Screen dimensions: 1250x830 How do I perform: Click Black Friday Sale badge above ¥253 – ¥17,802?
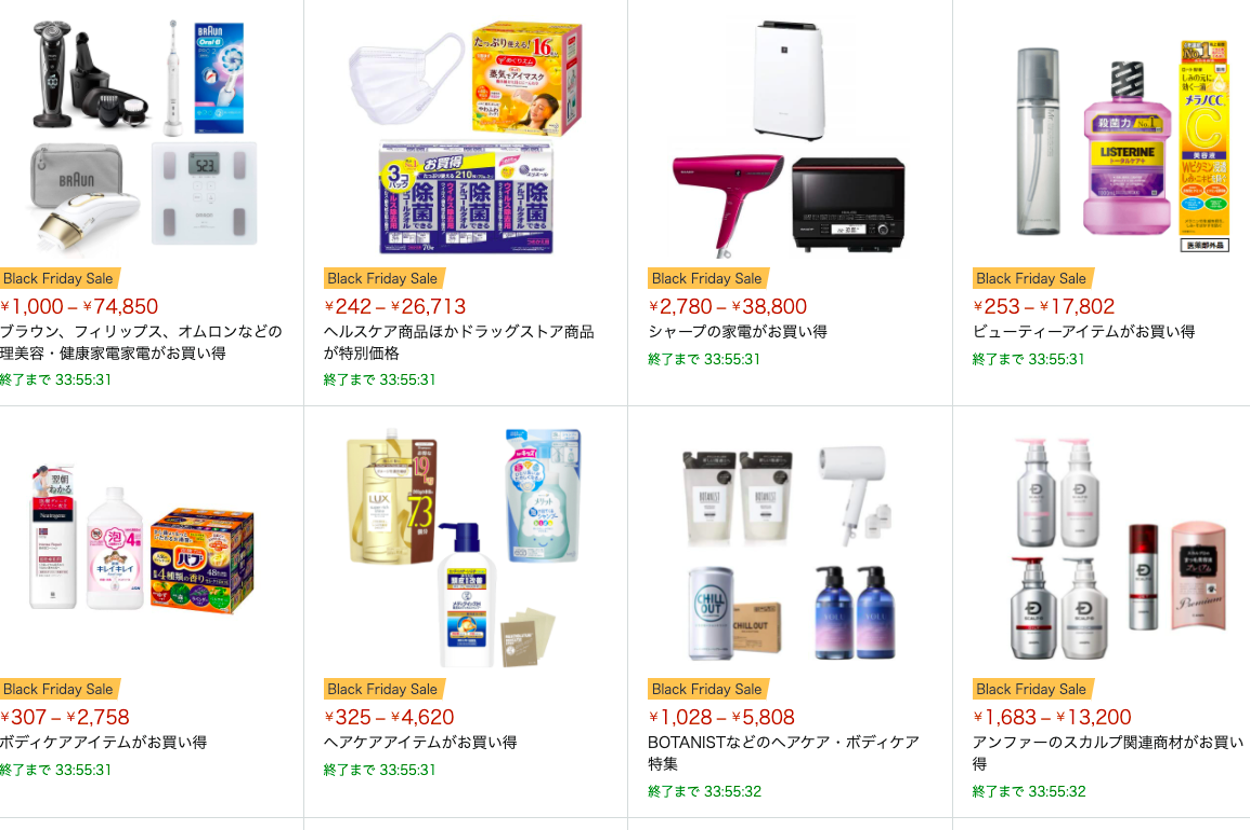pos(1031,279)
